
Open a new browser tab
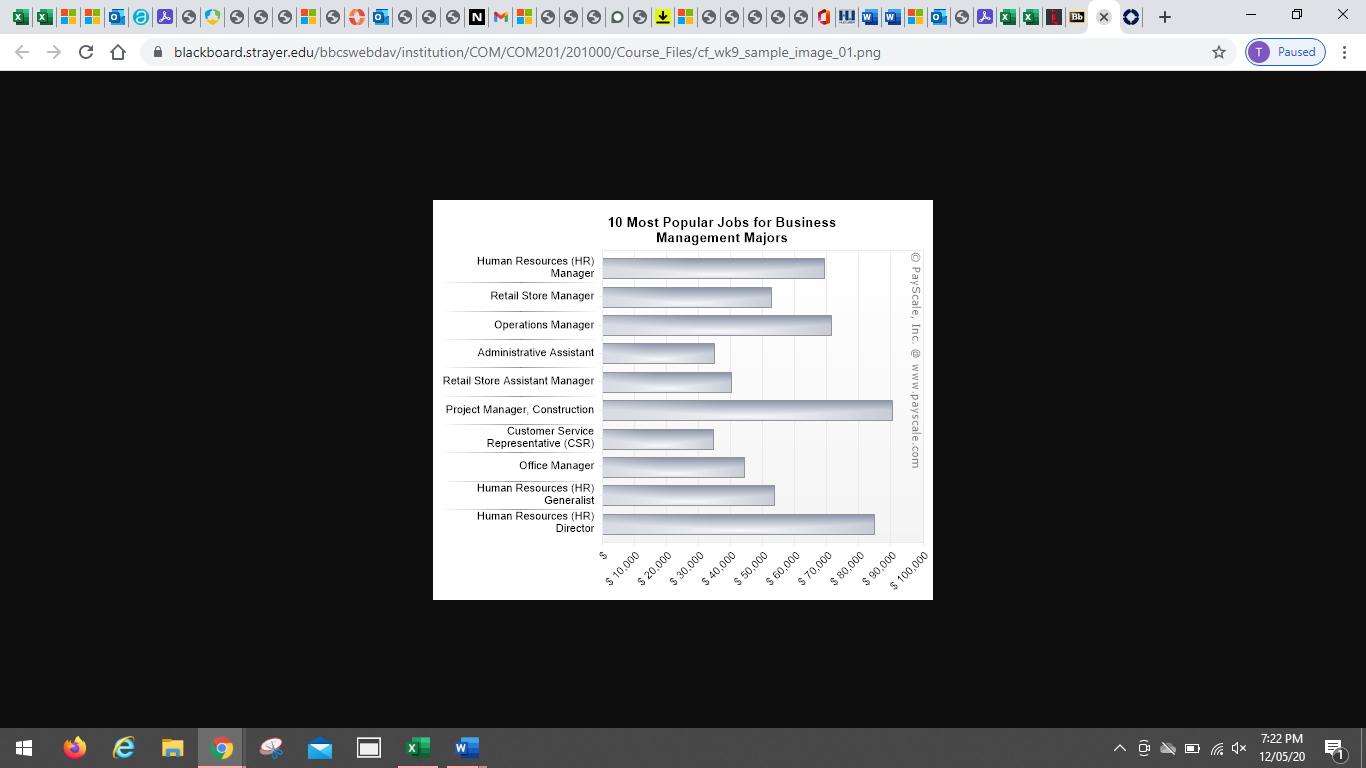(1164, 17)
